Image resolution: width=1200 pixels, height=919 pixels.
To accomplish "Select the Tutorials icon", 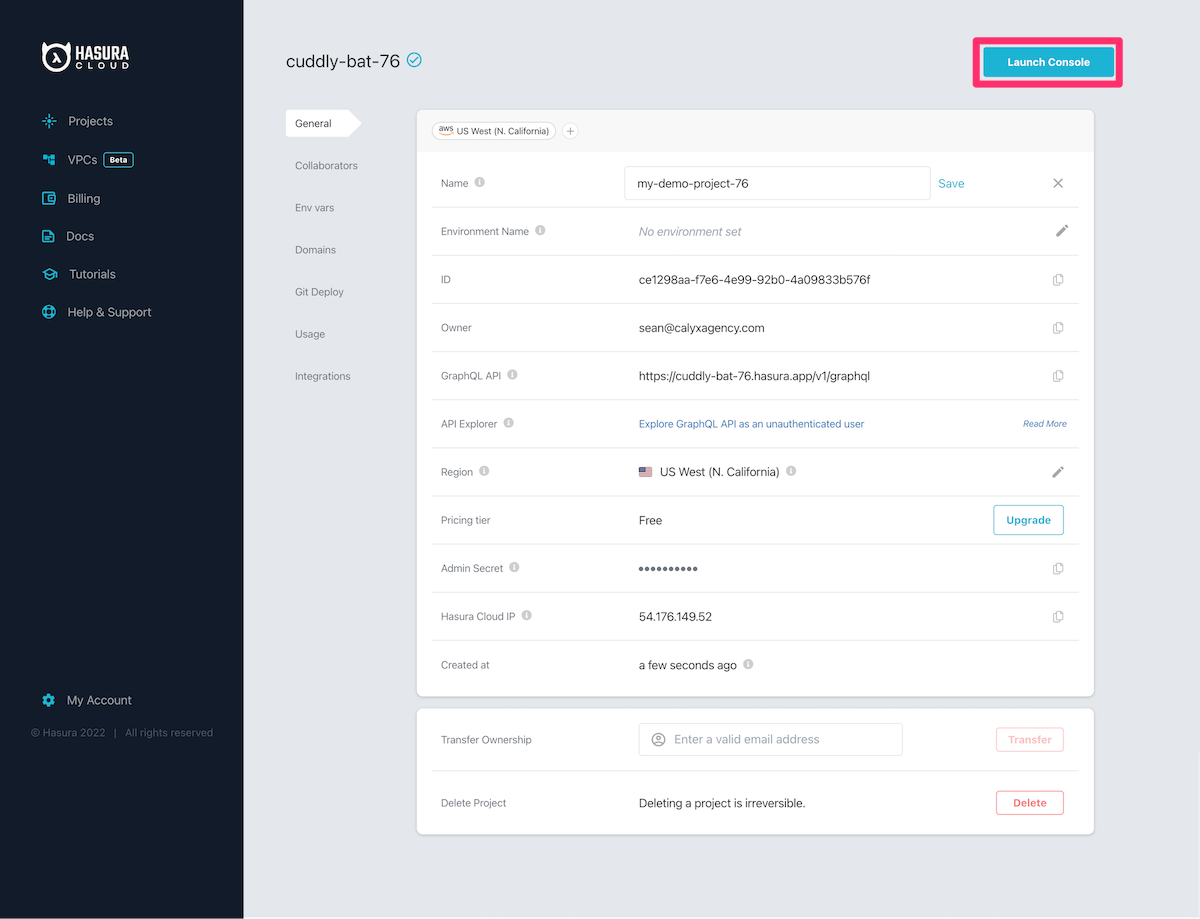I will 48,274.
